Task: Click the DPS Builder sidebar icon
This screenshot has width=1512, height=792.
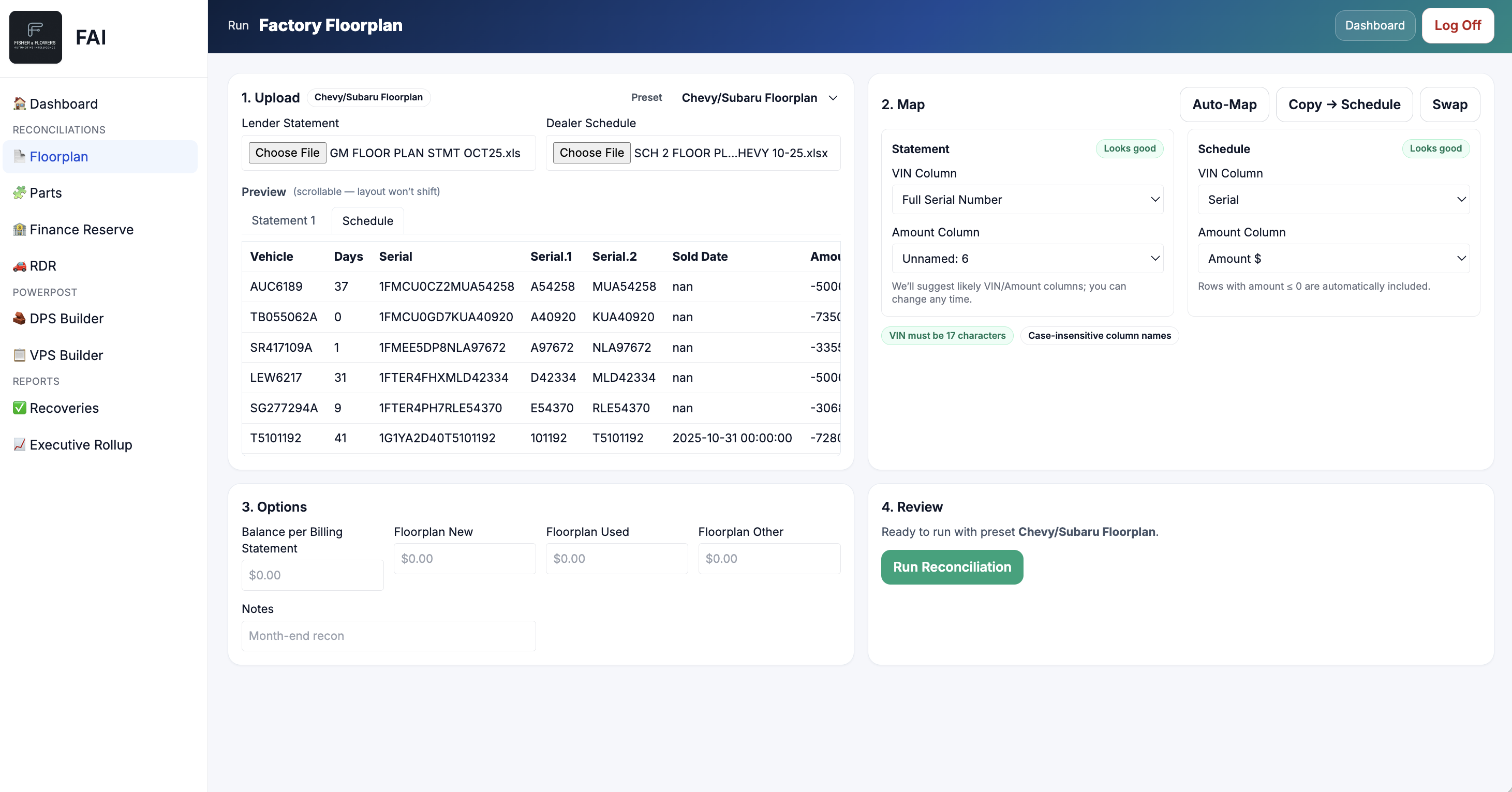Action: pyautogui.click(x=19, y=319)
